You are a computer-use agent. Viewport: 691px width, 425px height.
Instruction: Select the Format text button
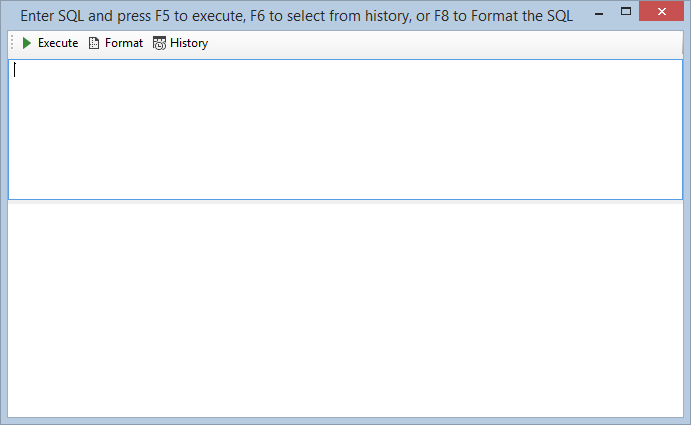(124, 43)
